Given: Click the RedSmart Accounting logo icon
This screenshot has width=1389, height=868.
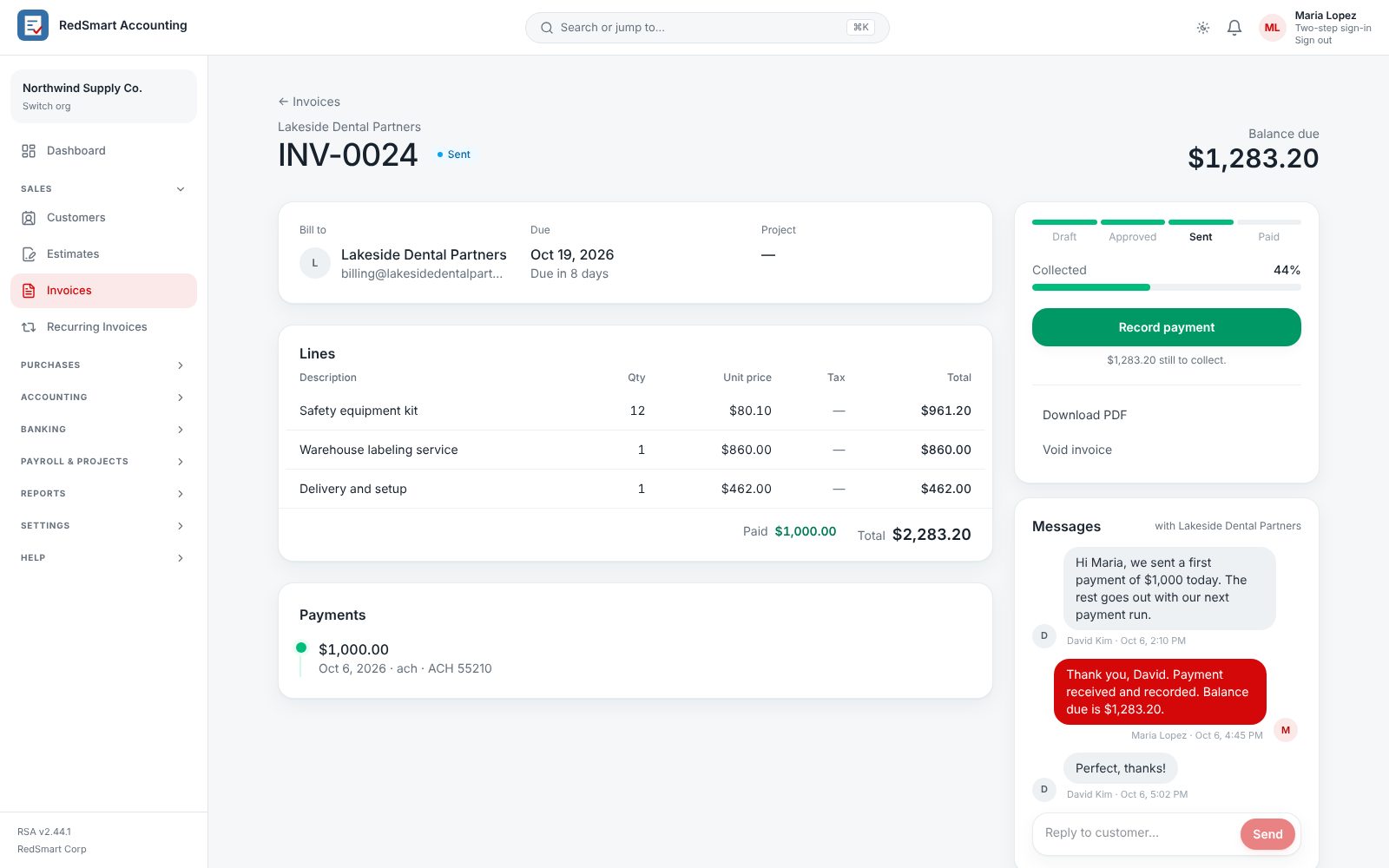Looking at the screenshot, I should tap(33, 25).
